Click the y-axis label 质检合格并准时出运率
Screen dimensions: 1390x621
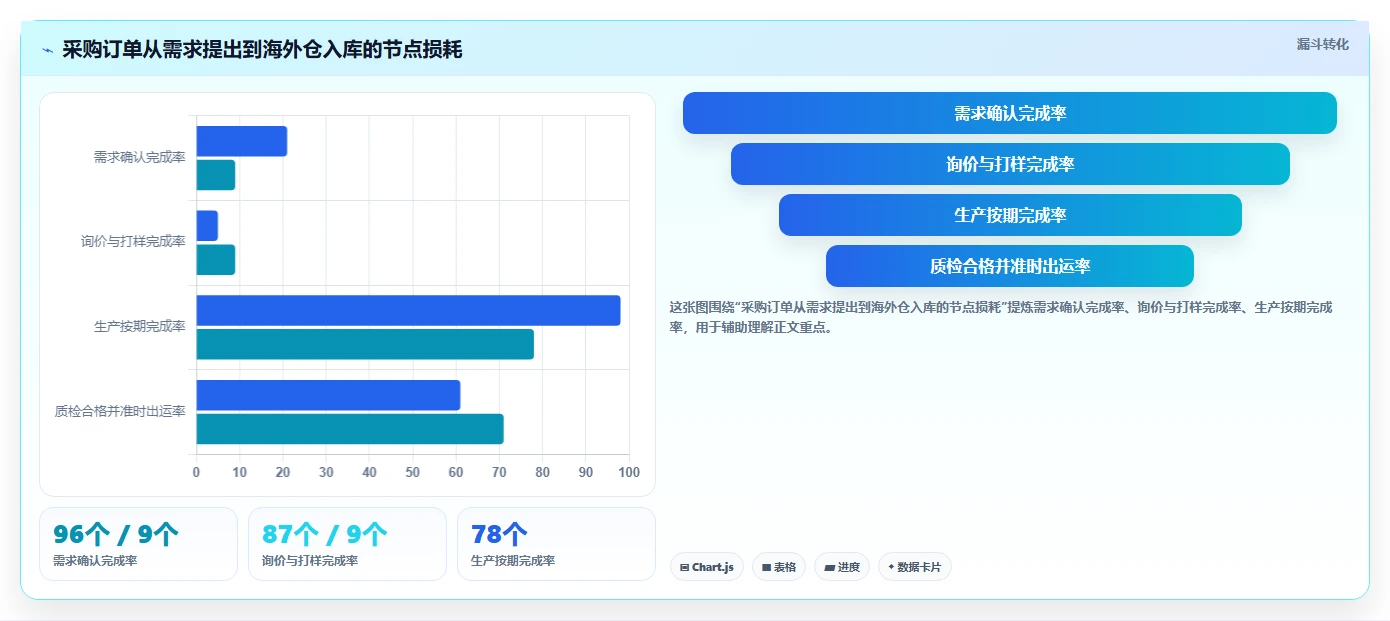(x=120, y=411)
